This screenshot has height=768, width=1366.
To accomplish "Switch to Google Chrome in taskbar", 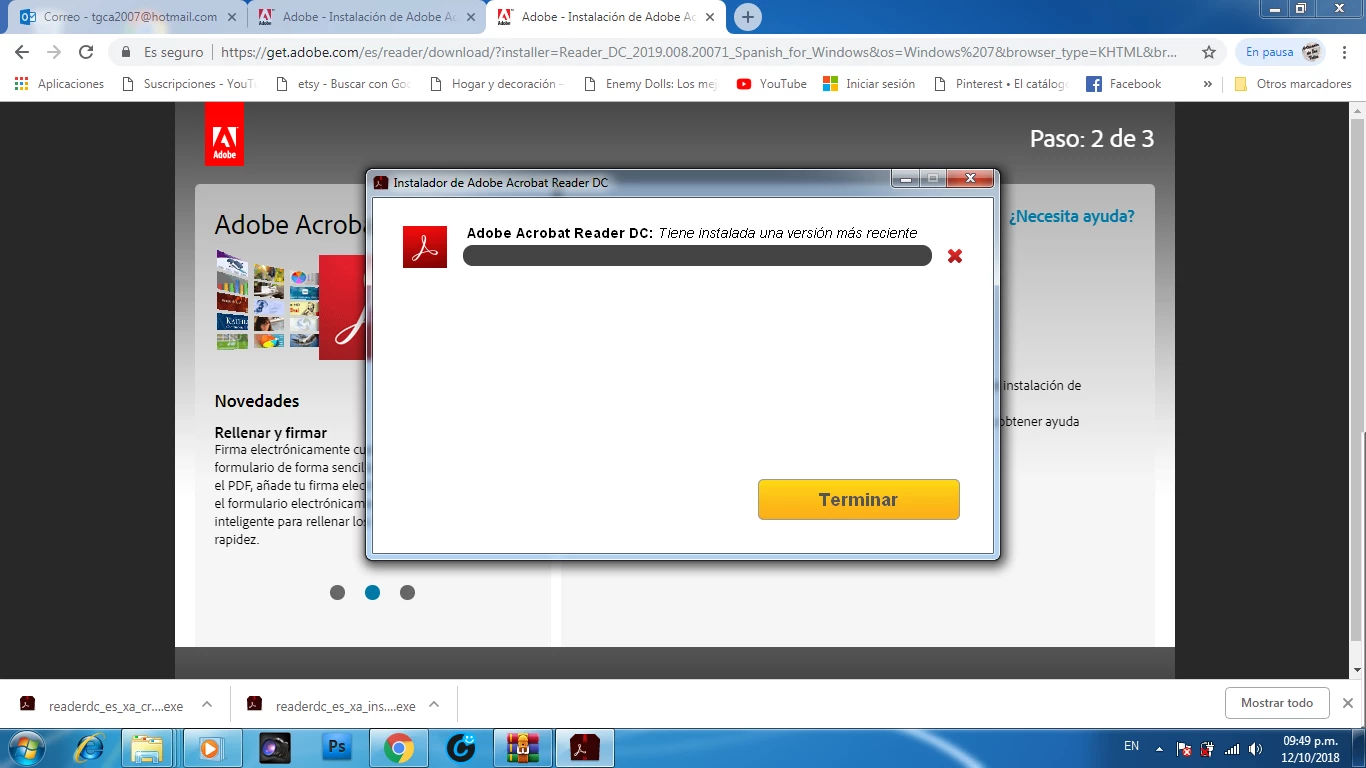I will (x=399, y=748).
